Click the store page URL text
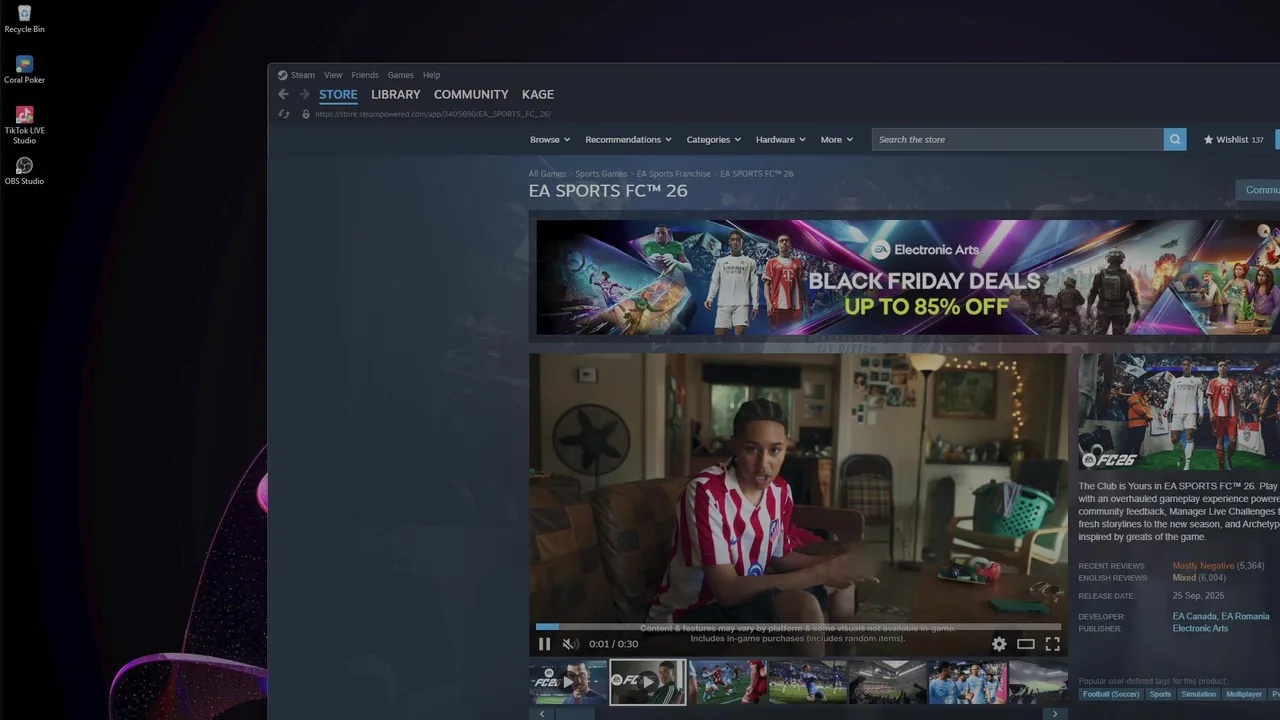Screen dimensions: 1280x720 pos(433,114)
